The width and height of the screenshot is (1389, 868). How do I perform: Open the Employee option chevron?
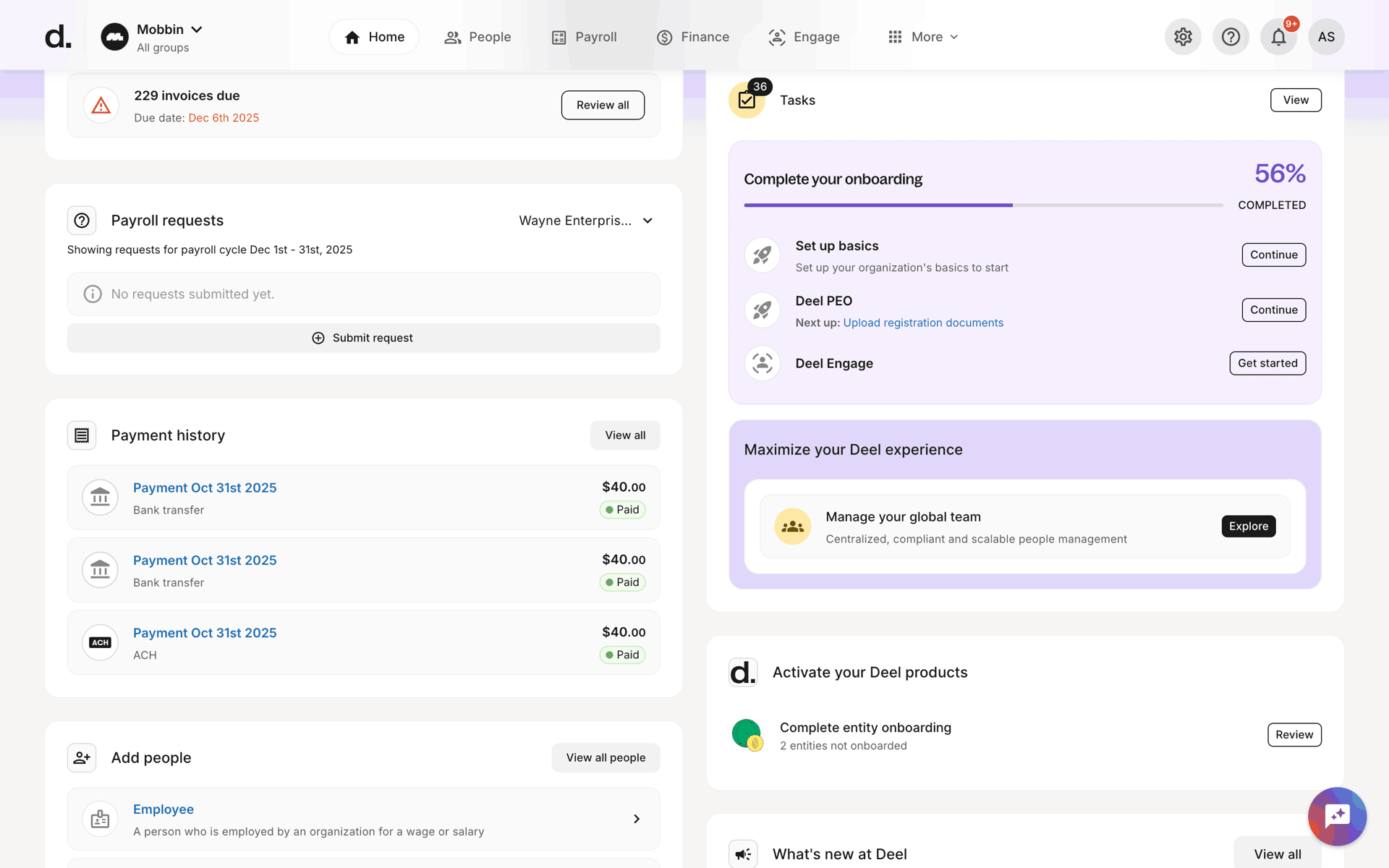pos(637,819)
